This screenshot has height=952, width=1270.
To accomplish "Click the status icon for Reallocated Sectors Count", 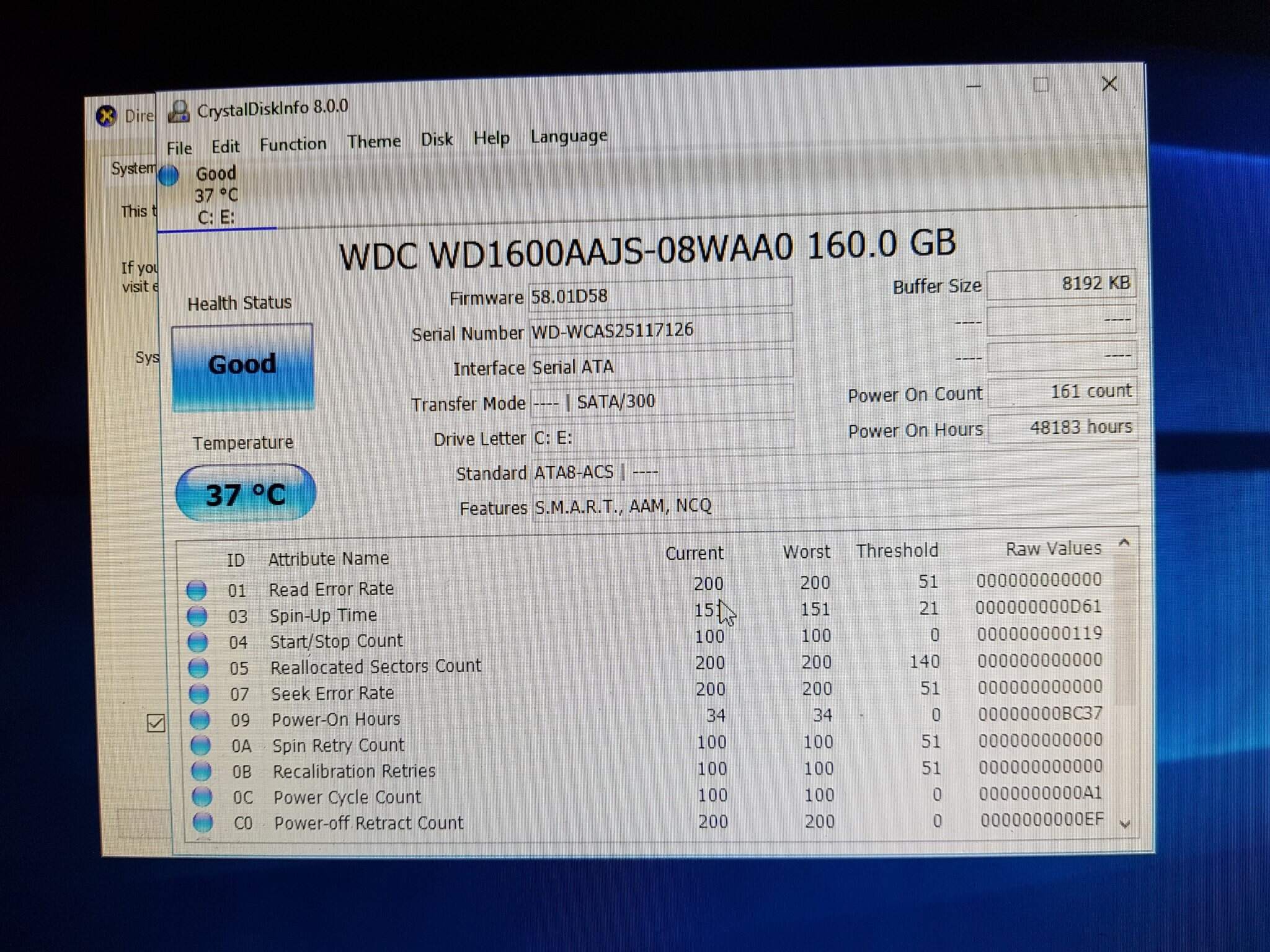I will [x=198, y=668].
